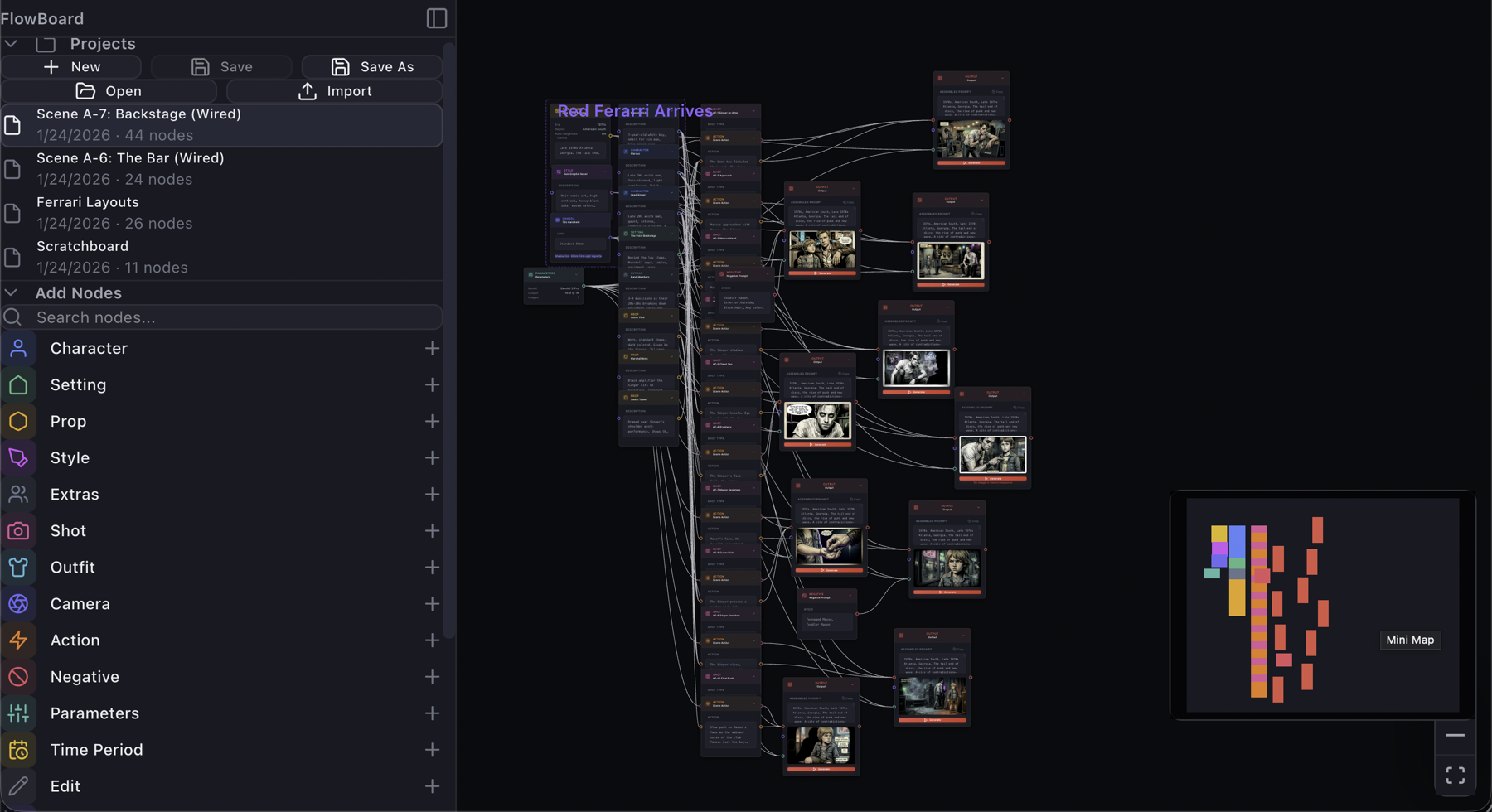Open the Ferrari Layouts project
The height and width of the screenshot is (812, 1492).
221,213
